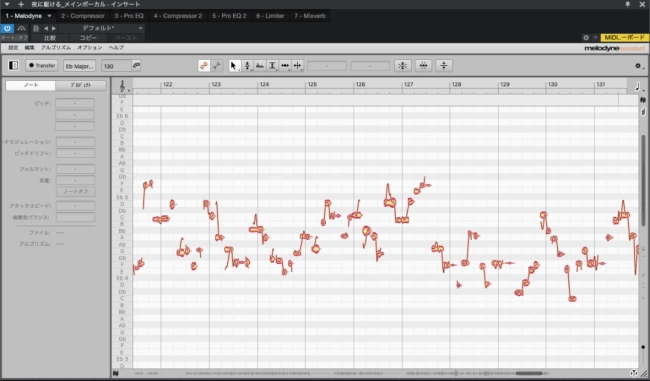Image resolution: width=650 pixels, height=381 pixels.
Task: Switch to the 3 - Pro EQ tab
Action: coord(129,16)
